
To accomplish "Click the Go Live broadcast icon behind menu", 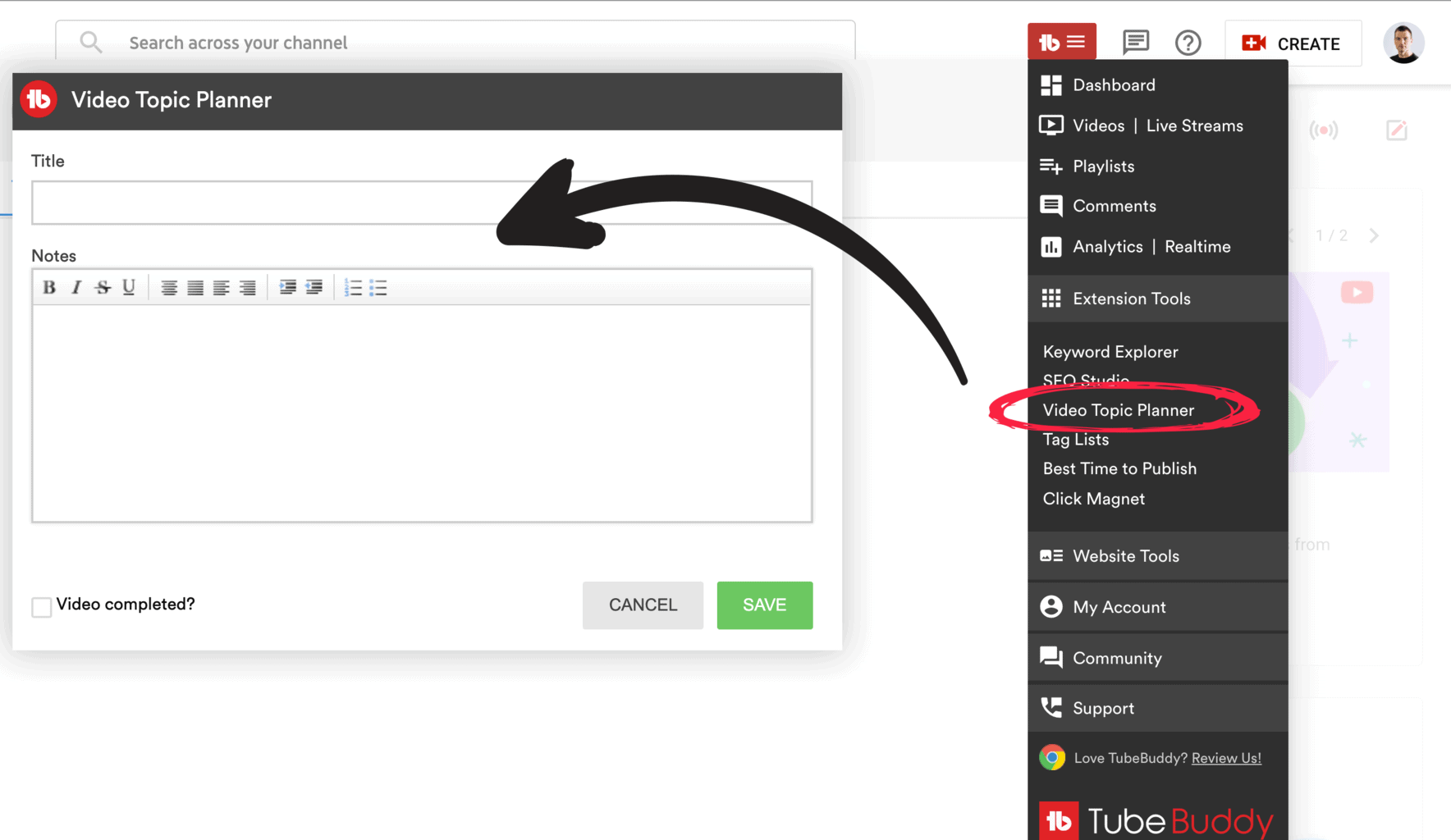I will click(x=1323, y=130).
